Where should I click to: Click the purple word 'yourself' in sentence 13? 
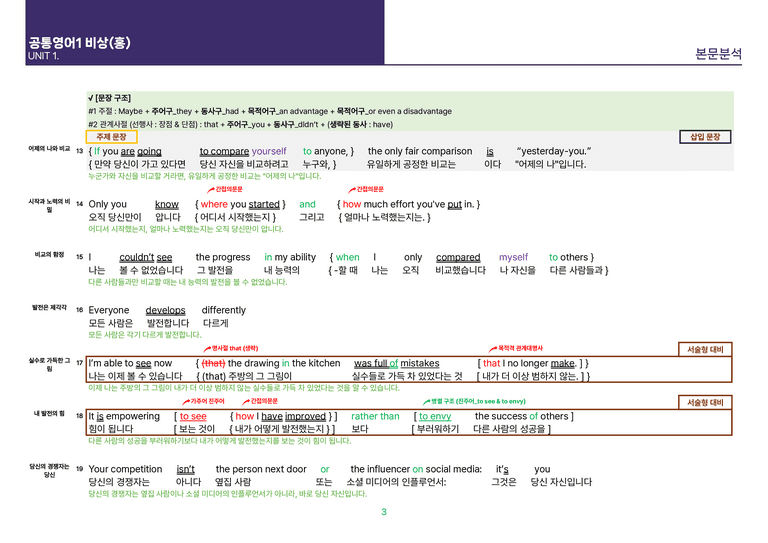click(x=269, y=151)
